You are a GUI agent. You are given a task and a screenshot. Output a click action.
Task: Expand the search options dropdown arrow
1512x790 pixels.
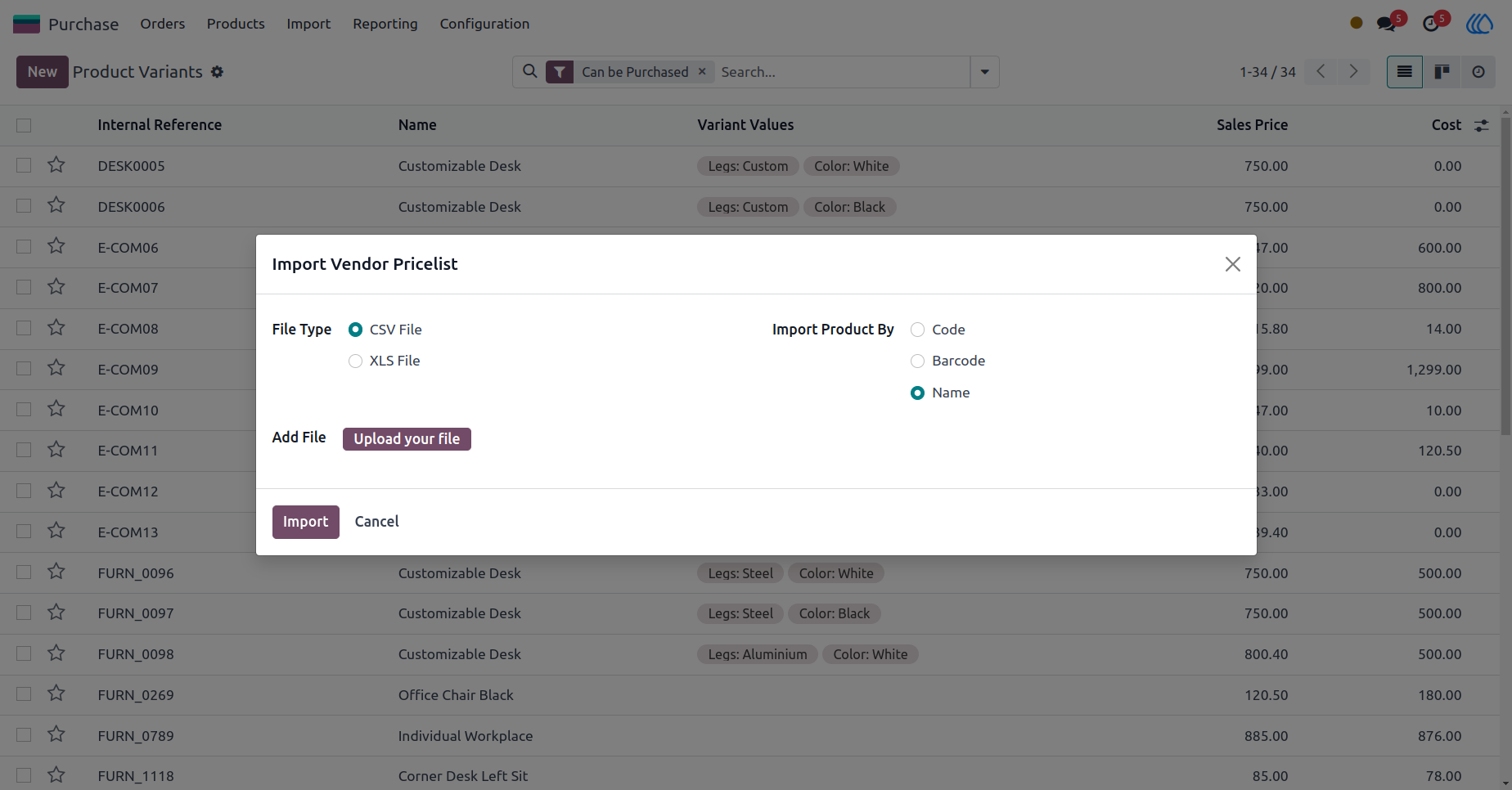coord(984,72)
